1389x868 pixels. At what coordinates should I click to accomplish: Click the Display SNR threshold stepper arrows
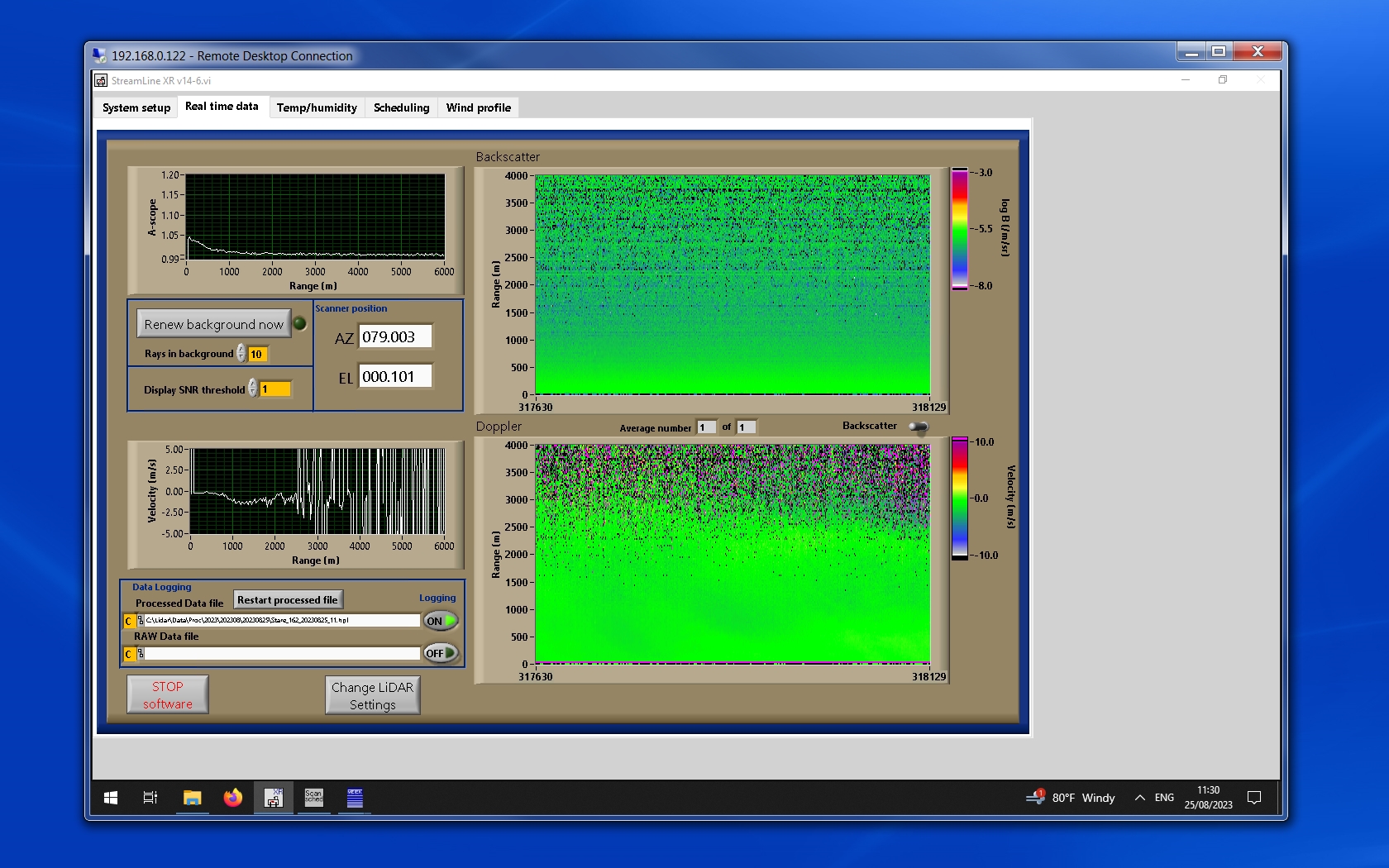click(253, 389)
